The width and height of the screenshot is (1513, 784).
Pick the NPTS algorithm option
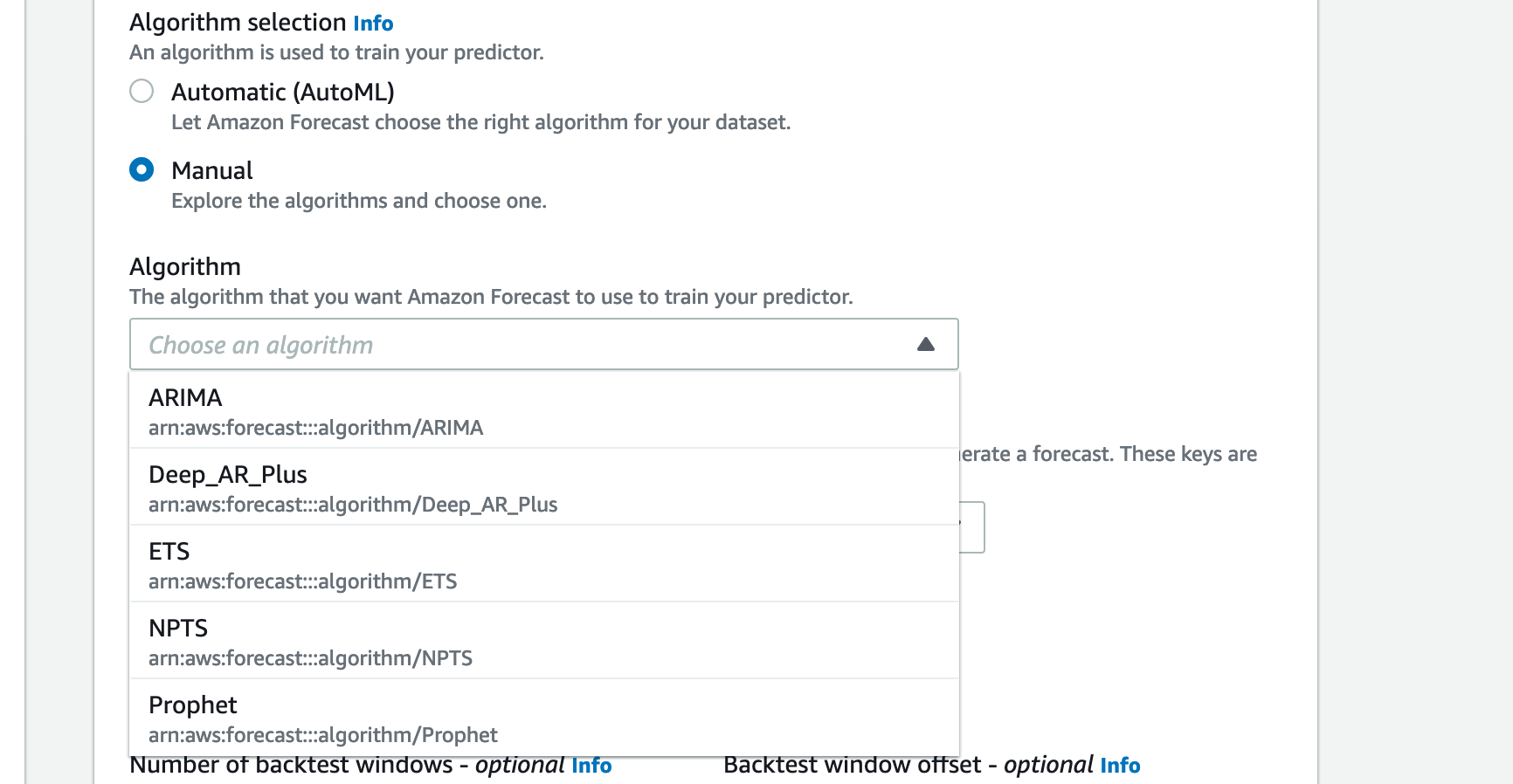[x=544, y=642]
